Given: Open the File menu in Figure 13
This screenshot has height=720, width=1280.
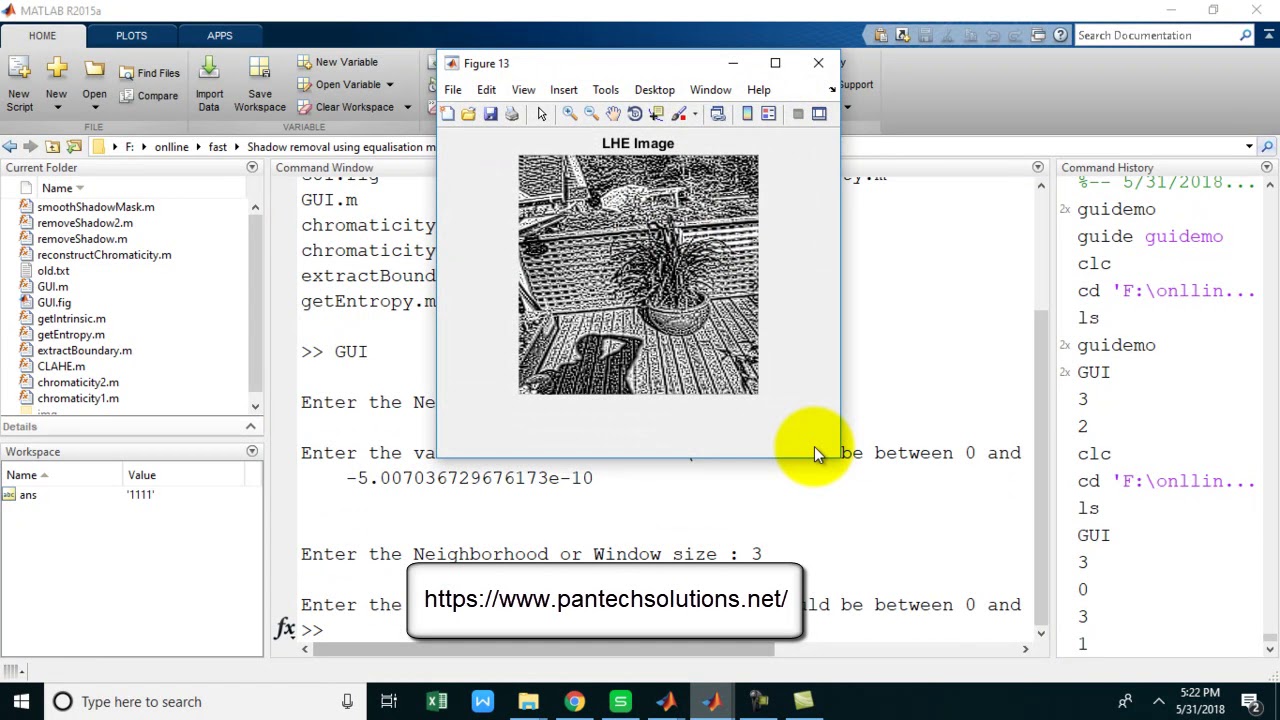Looking at the screenshot, I should coord(453,90).
